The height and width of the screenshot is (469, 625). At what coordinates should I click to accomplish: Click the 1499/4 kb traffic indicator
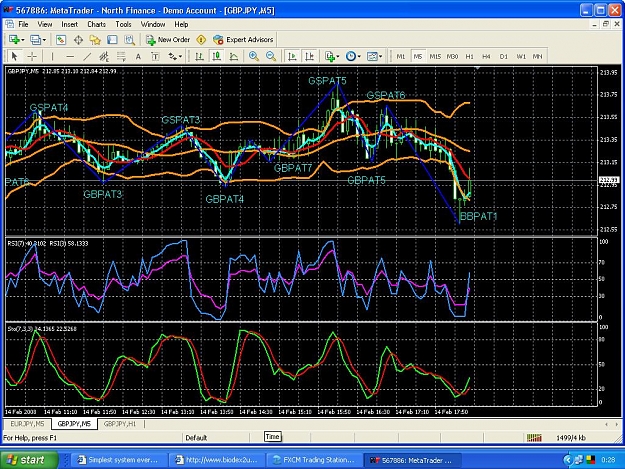571,438
